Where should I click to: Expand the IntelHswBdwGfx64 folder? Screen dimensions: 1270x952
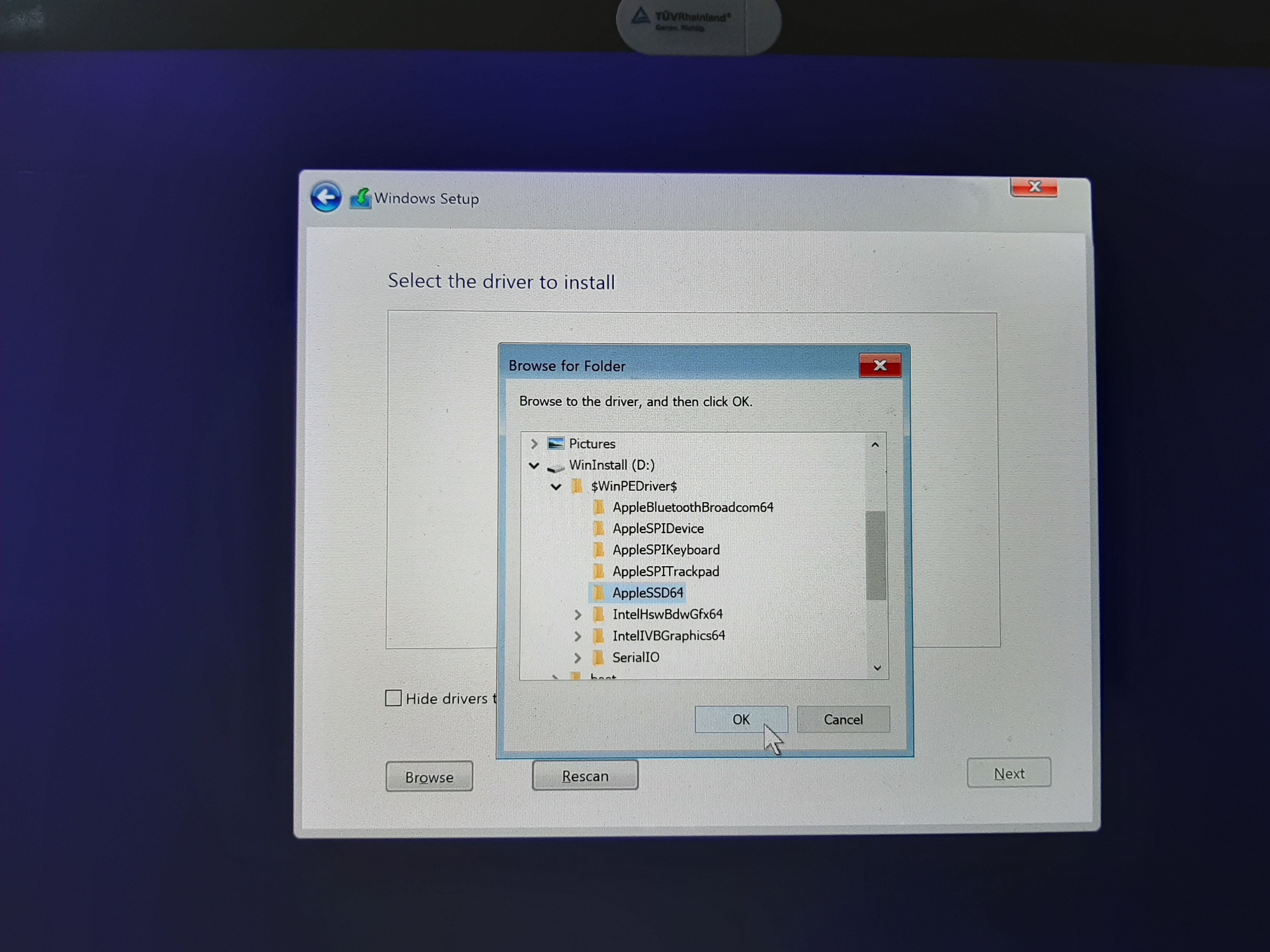pyautogui.click(x=578, y=615)
